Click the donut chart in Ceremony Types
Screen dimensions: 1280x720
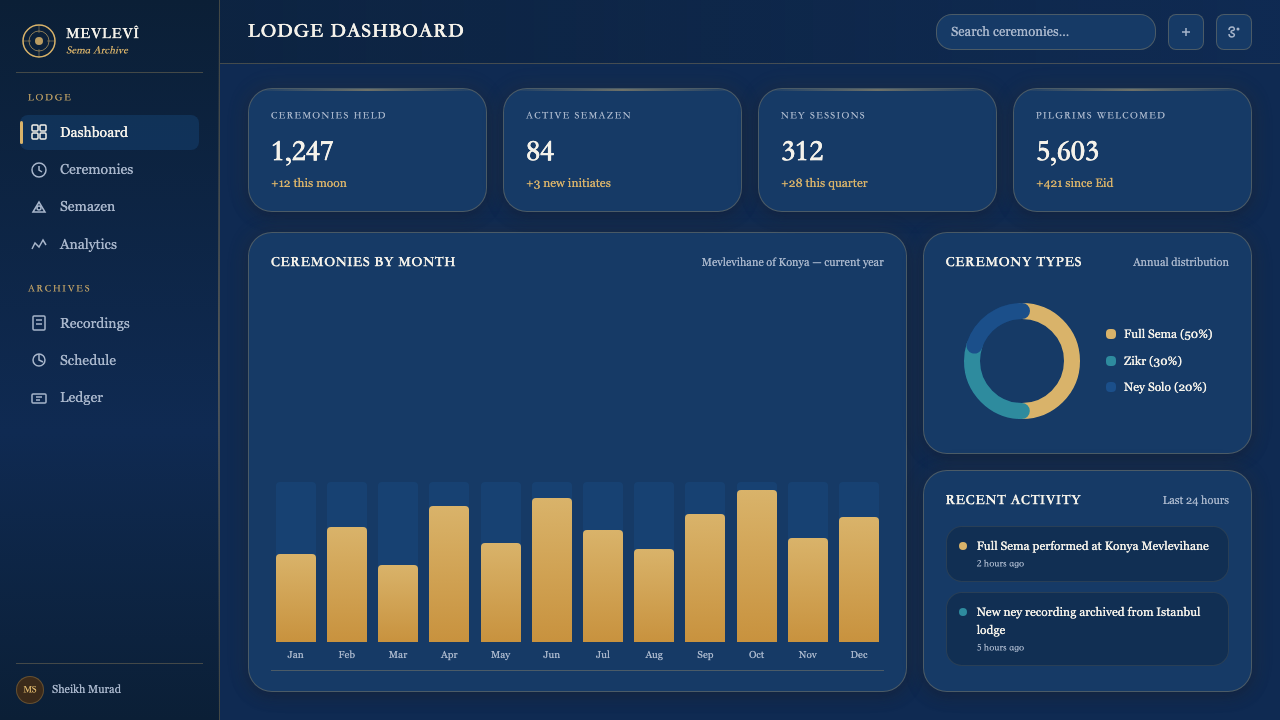click(1022, 361)
